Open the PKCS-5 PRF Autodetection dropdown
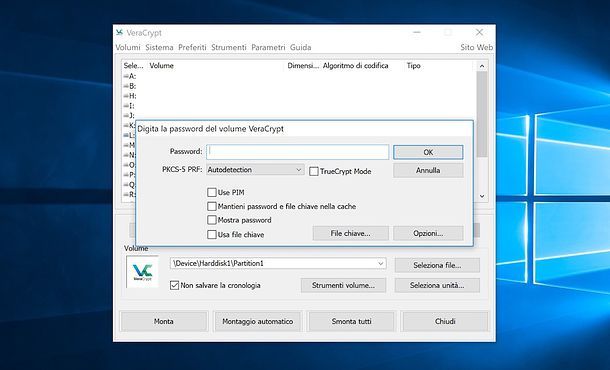This screenshot has height=370, width=610. (255, 170)
